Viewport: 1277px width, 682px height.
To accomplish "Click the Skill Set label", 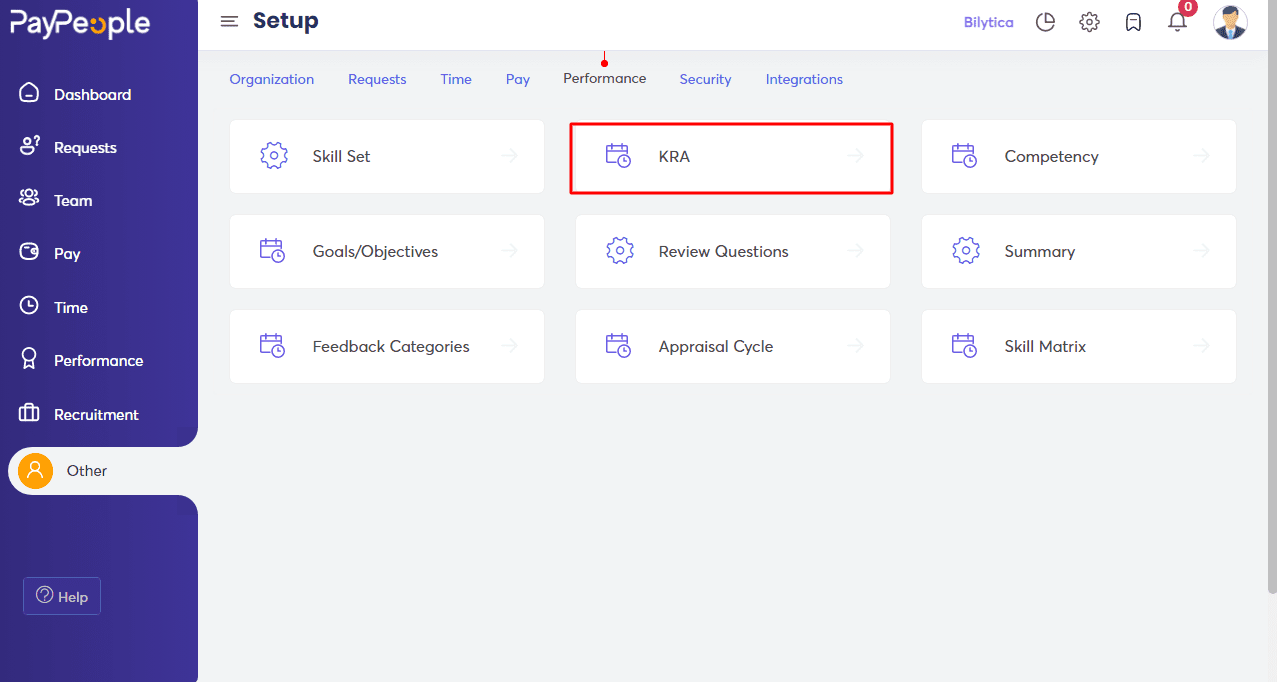I will pos(342,156).
